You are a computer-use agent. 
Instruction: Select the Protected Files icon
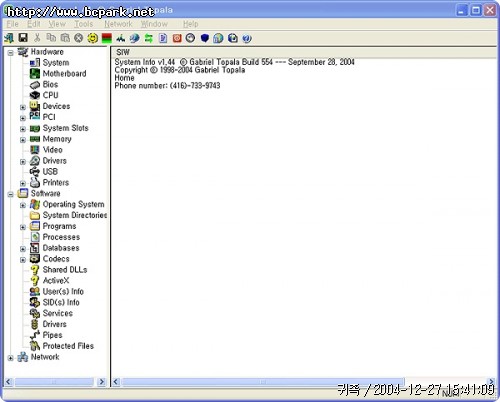(x=35, y=346)
